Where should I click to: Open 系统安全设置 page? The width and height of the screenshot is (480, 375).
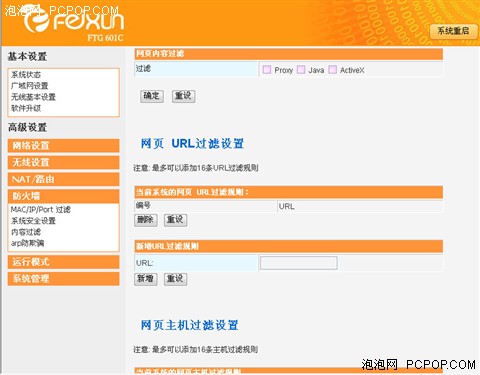click(33, 221)
